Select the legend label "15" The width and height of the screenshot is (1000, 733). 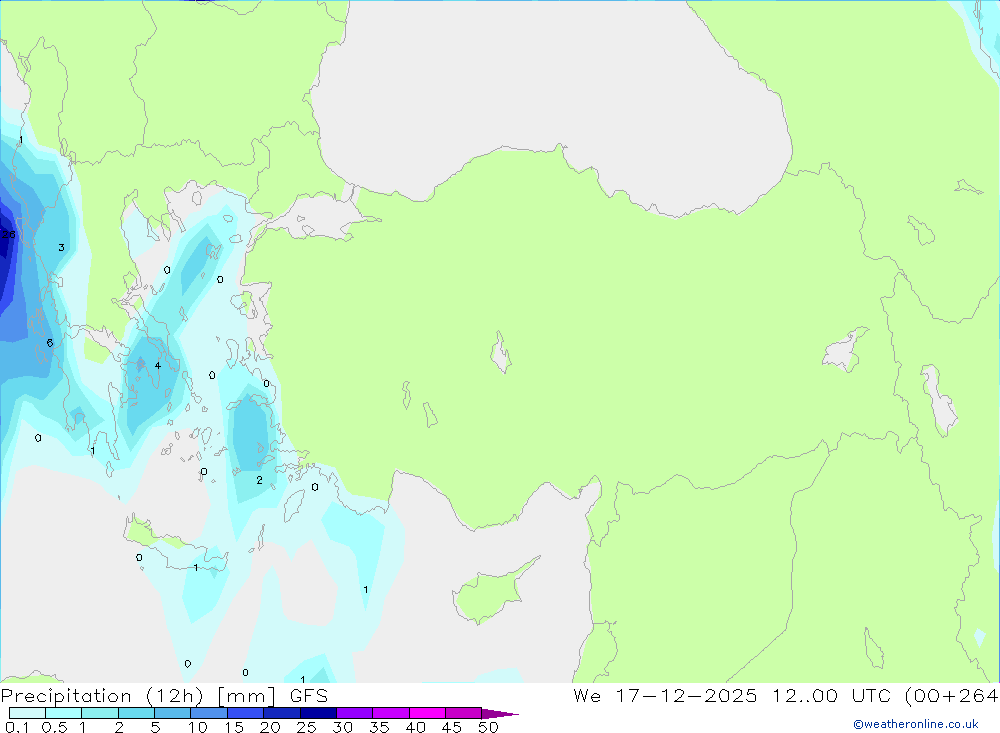[233, 727]
